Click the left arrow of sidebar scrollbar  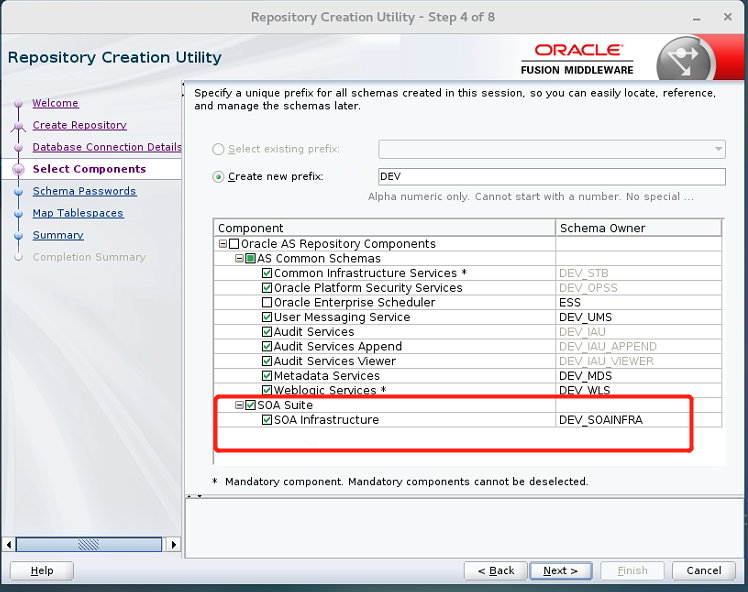click(8, 544)
